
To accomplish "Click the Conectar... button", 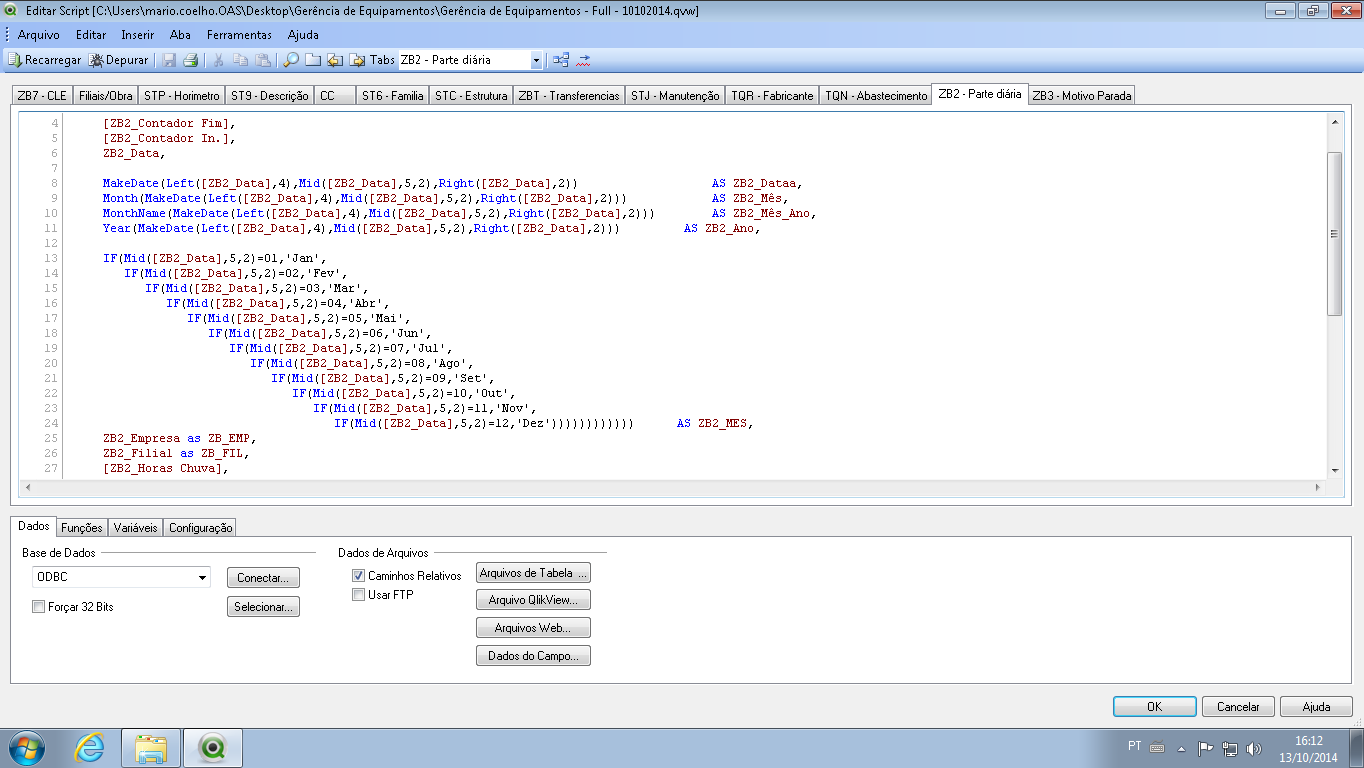I will point(263,578).
